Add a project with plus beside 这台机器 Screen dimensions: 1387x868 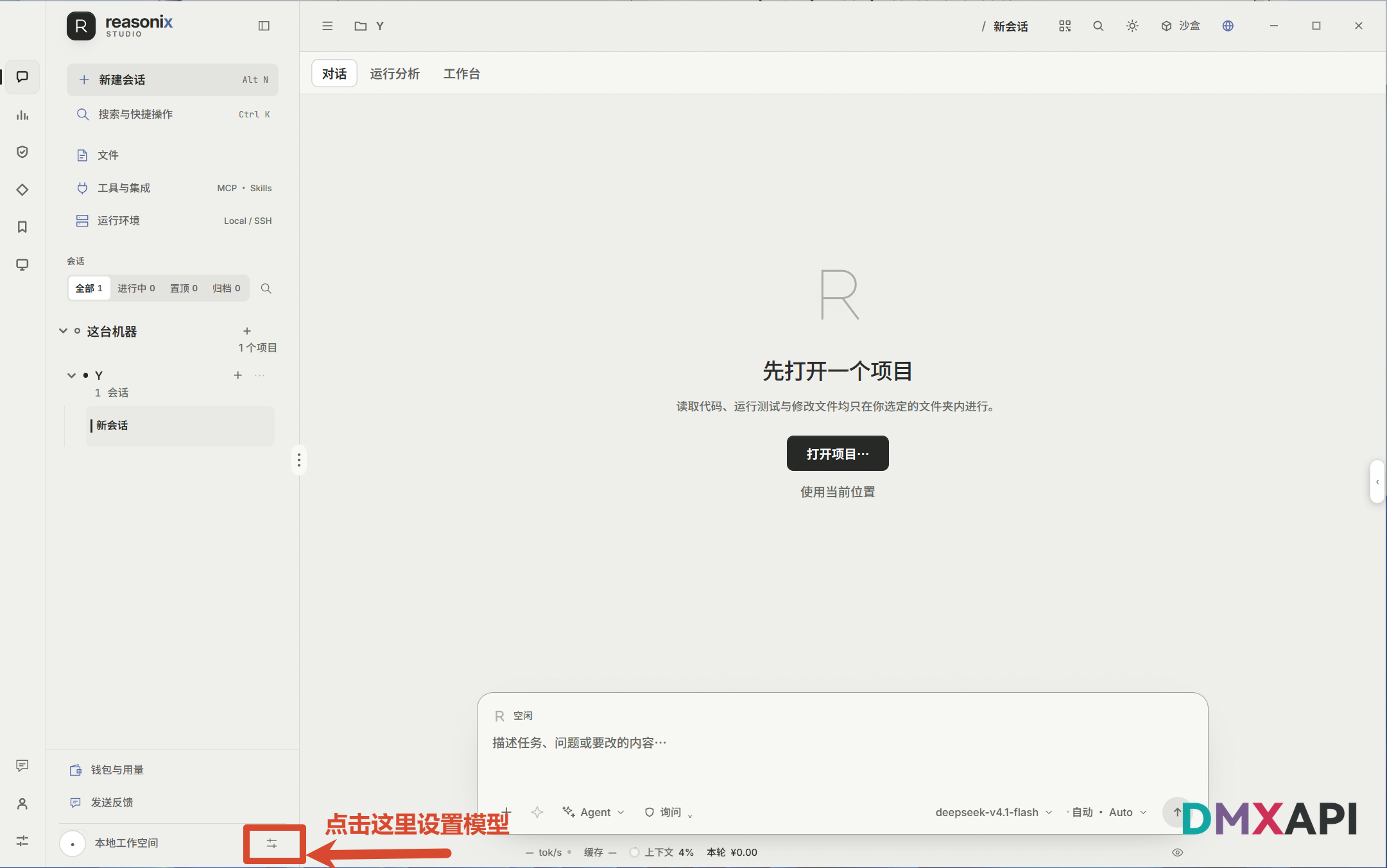pos(247,331)
